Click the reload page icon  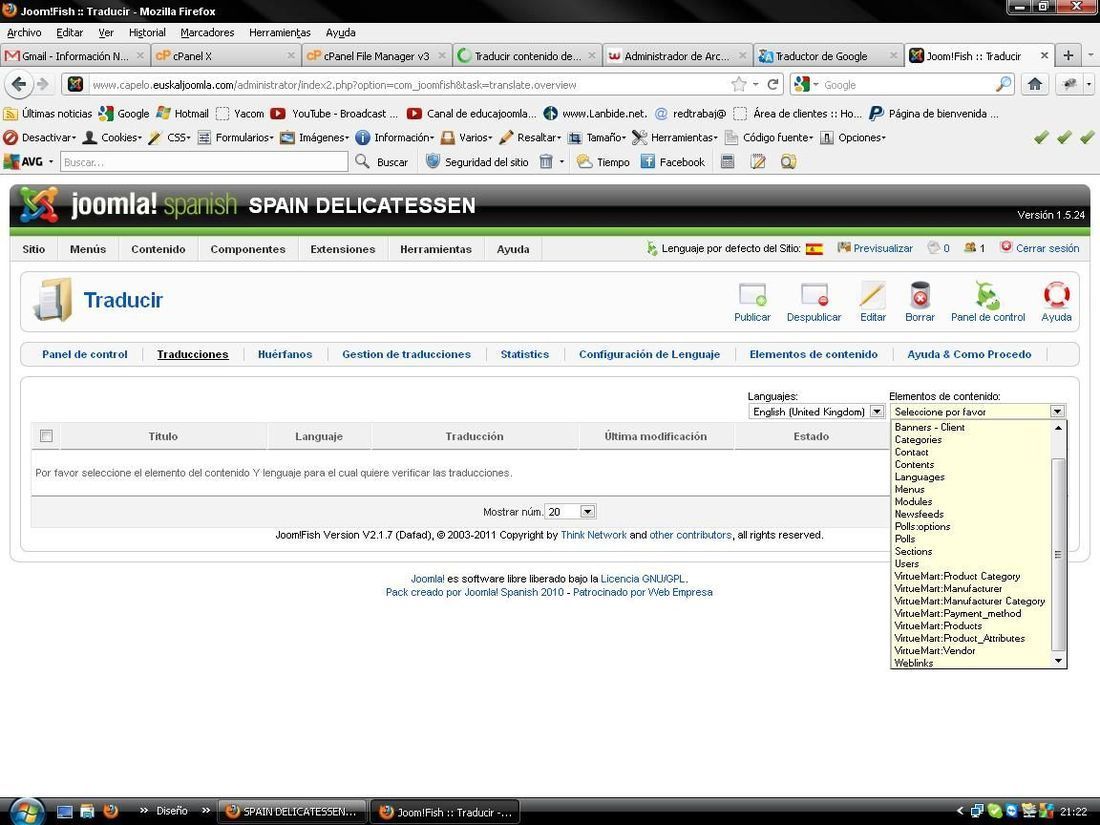[773, 85]
